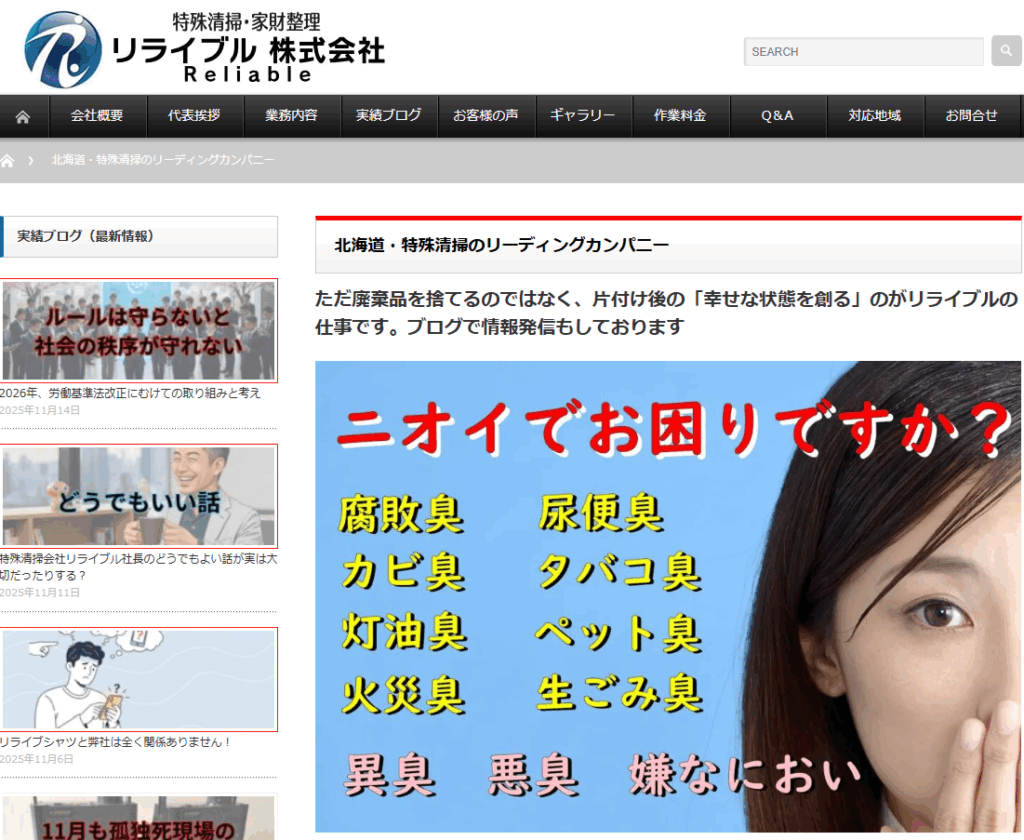The image size is (1024, 840).
Task: Select 業務内容 in the navigation bar
Action: tap(291, 116)
